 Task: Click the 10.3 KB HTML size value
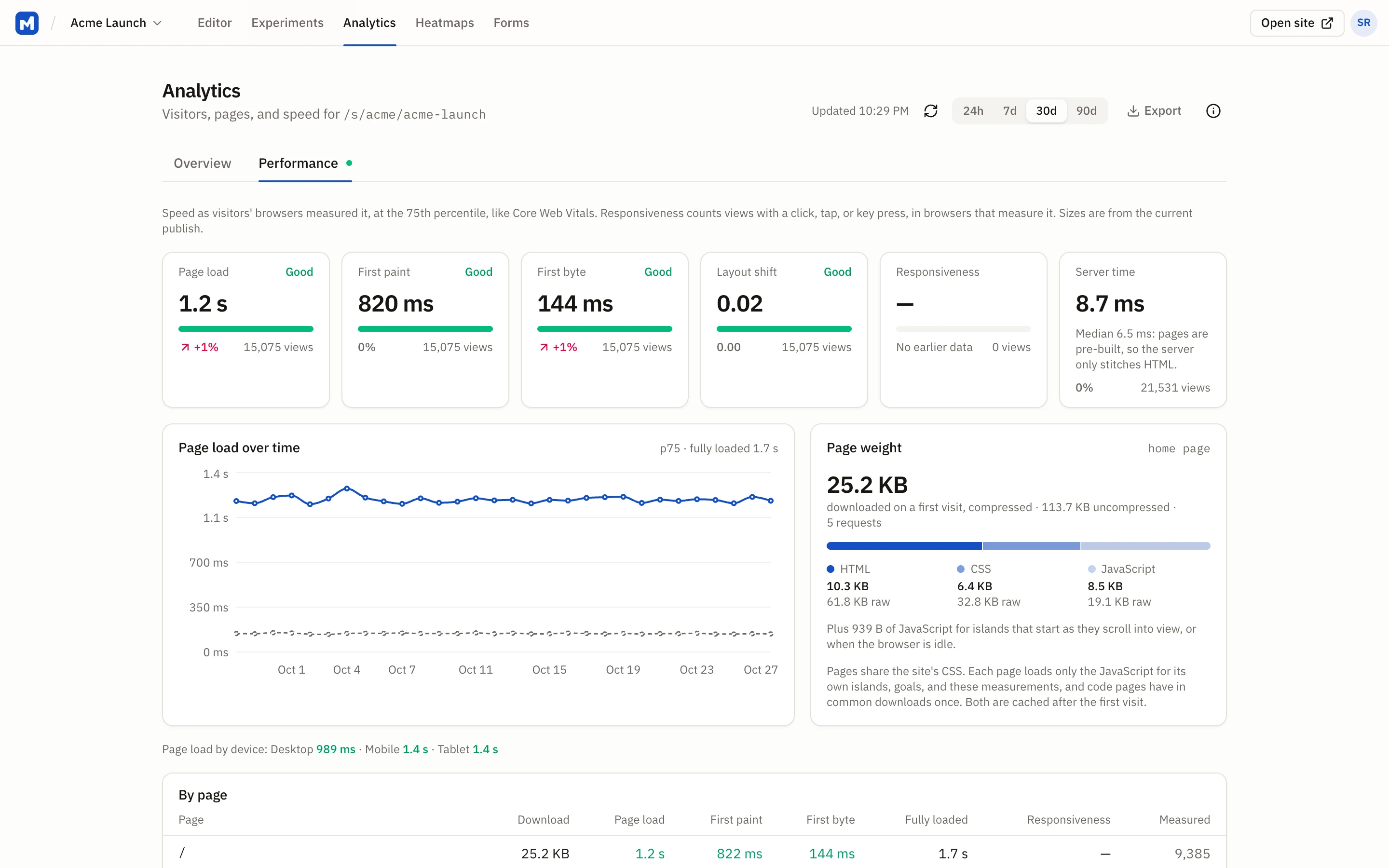pos(847,586)
